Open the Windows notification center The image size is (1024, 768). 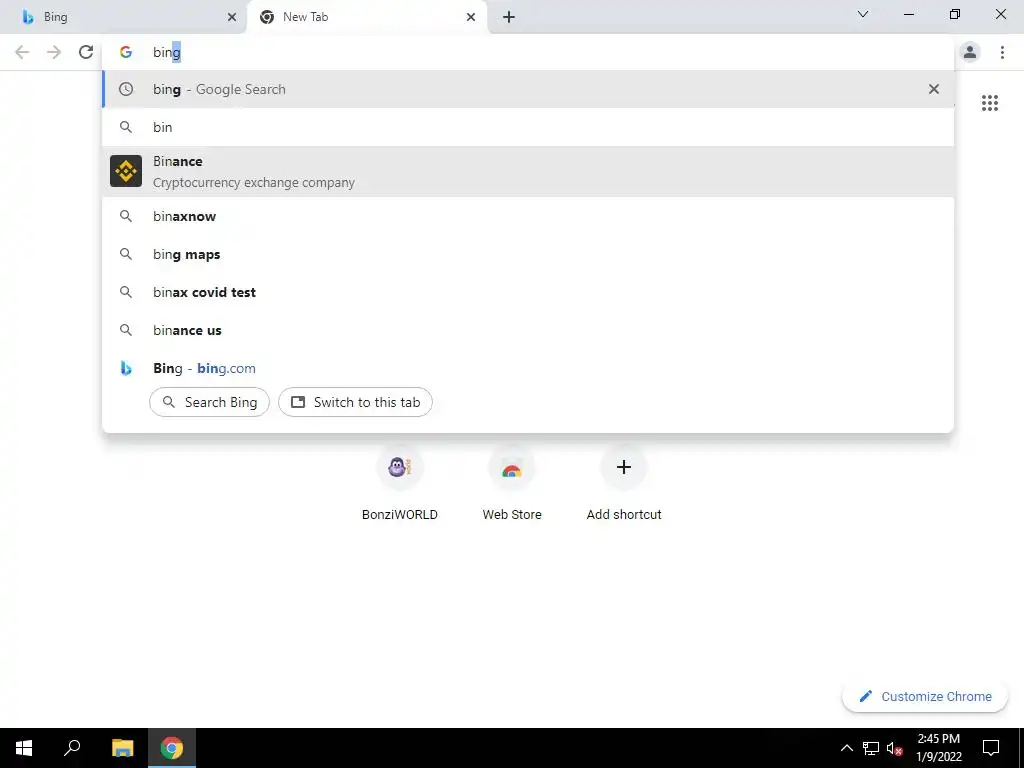[x=991, y=748]
